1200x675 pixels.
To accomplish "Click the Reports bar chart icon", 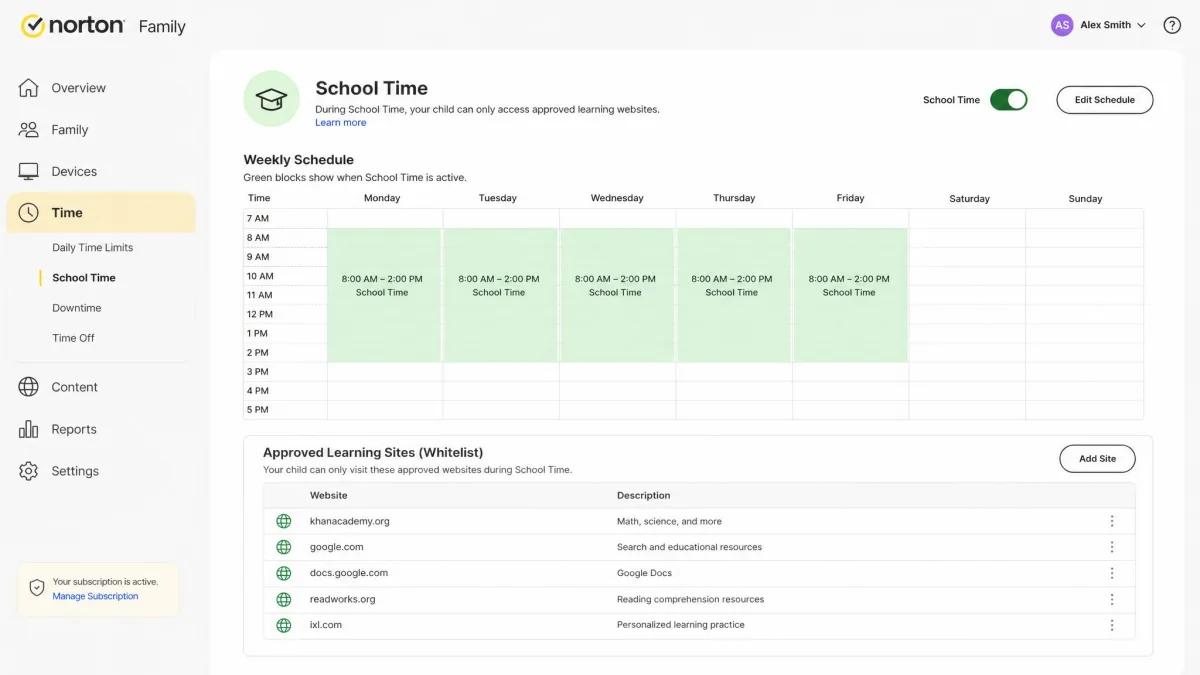I will pos(28,429).
